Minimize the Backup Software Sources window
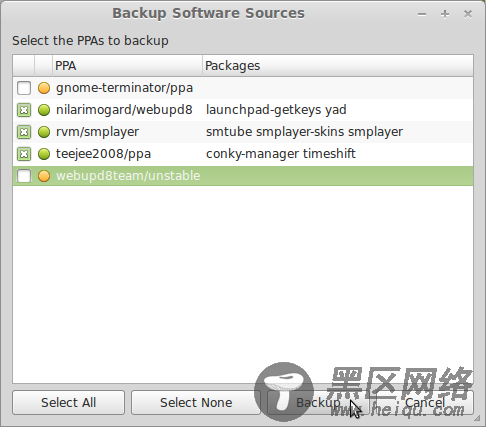 (422, 14)
